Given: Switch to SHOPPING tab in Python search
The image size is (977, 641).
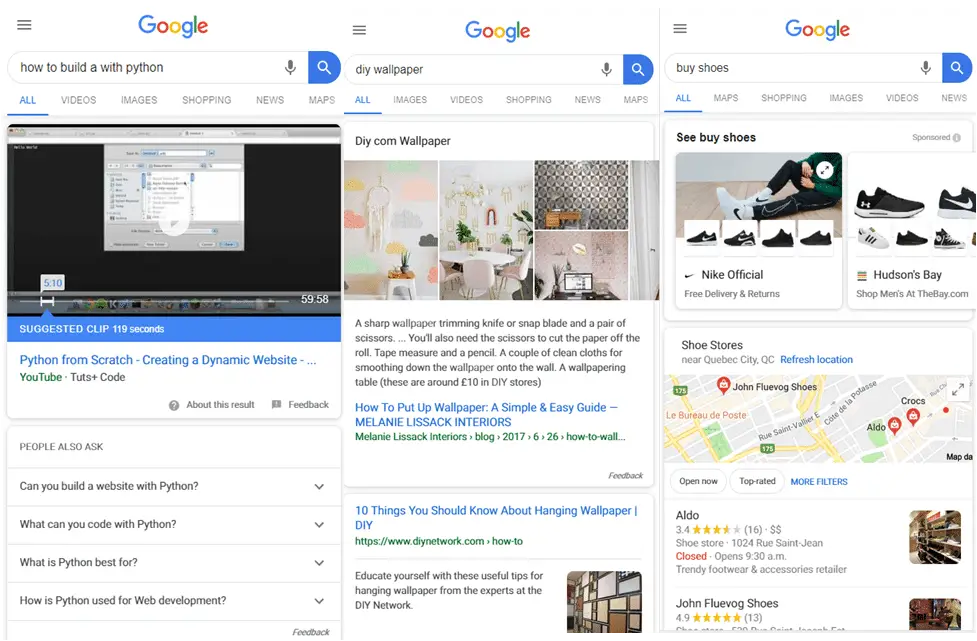Looking at the screenshot, I should (206, 100).
